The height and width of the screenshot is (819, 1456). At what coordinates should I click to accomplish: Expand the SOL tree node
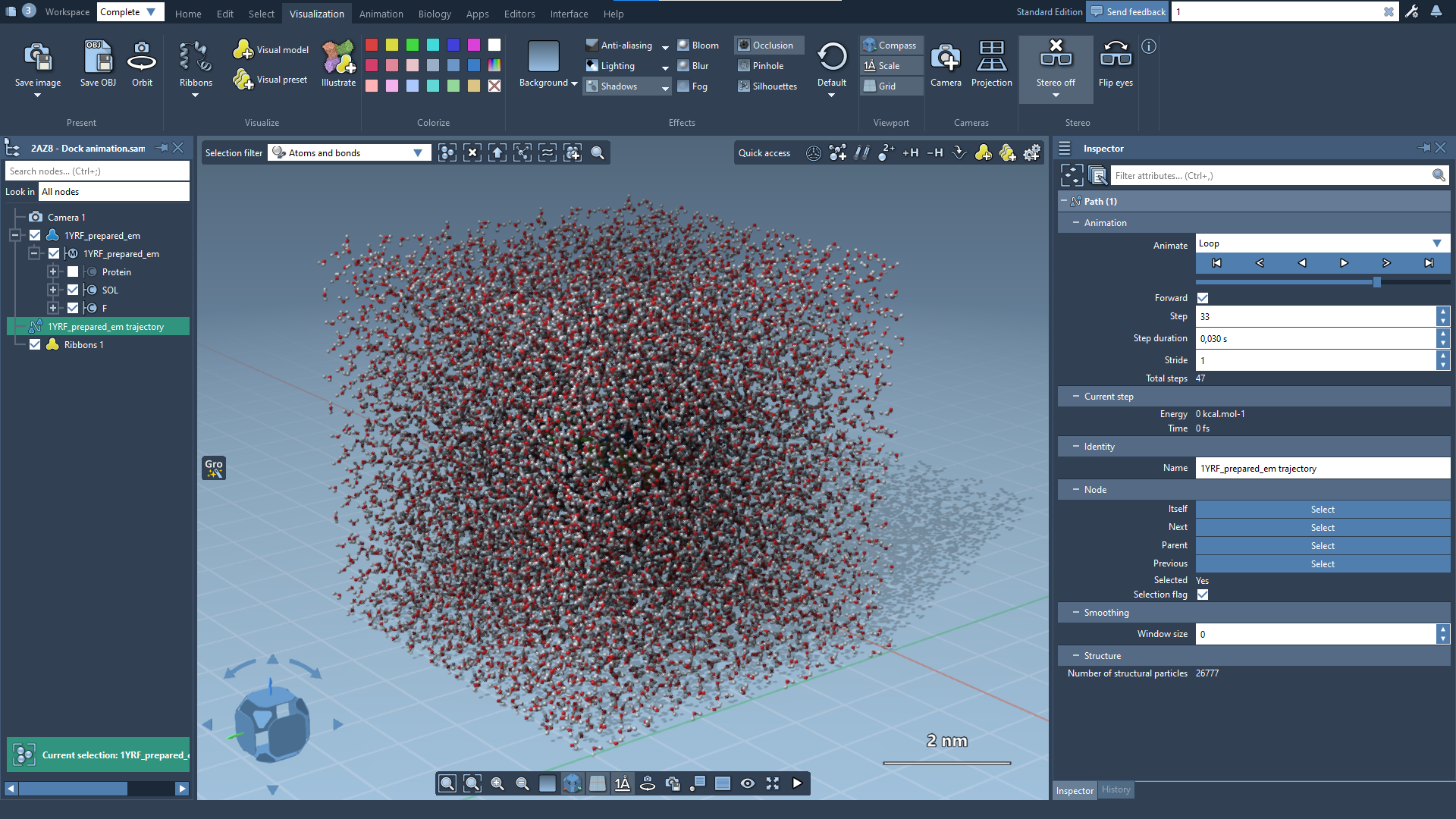pos(53,290)
